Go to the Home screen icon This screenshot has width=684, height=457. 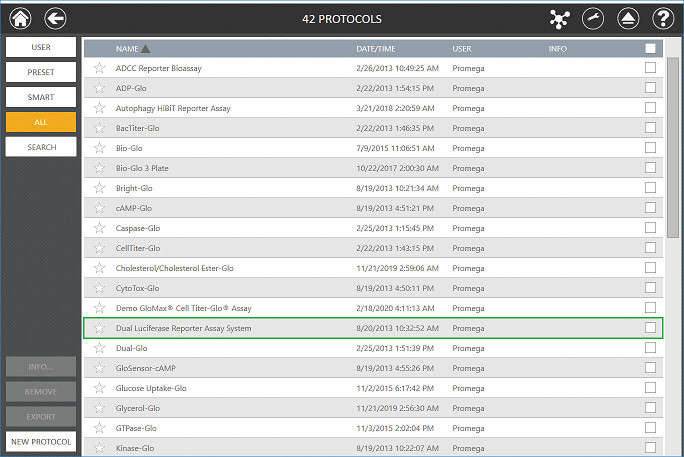20,18
